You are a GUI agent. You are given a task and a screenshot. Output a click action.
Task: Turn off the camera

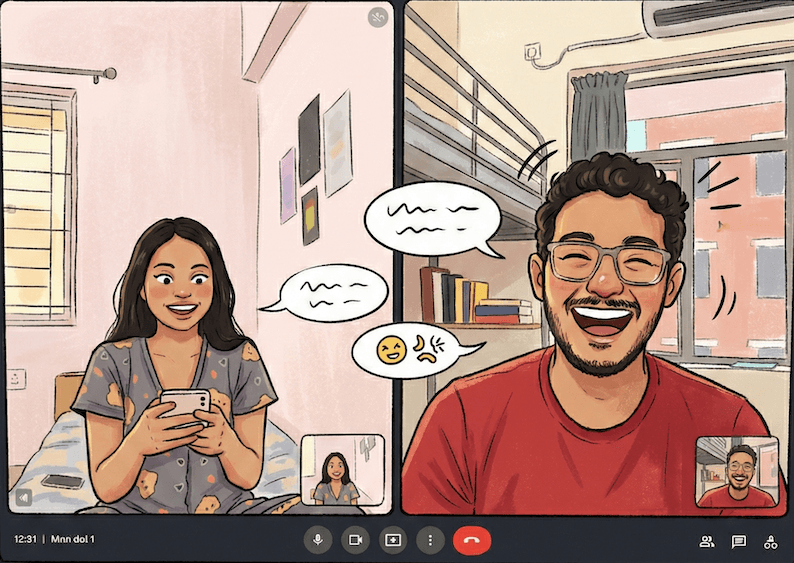(x=354, y=540)
